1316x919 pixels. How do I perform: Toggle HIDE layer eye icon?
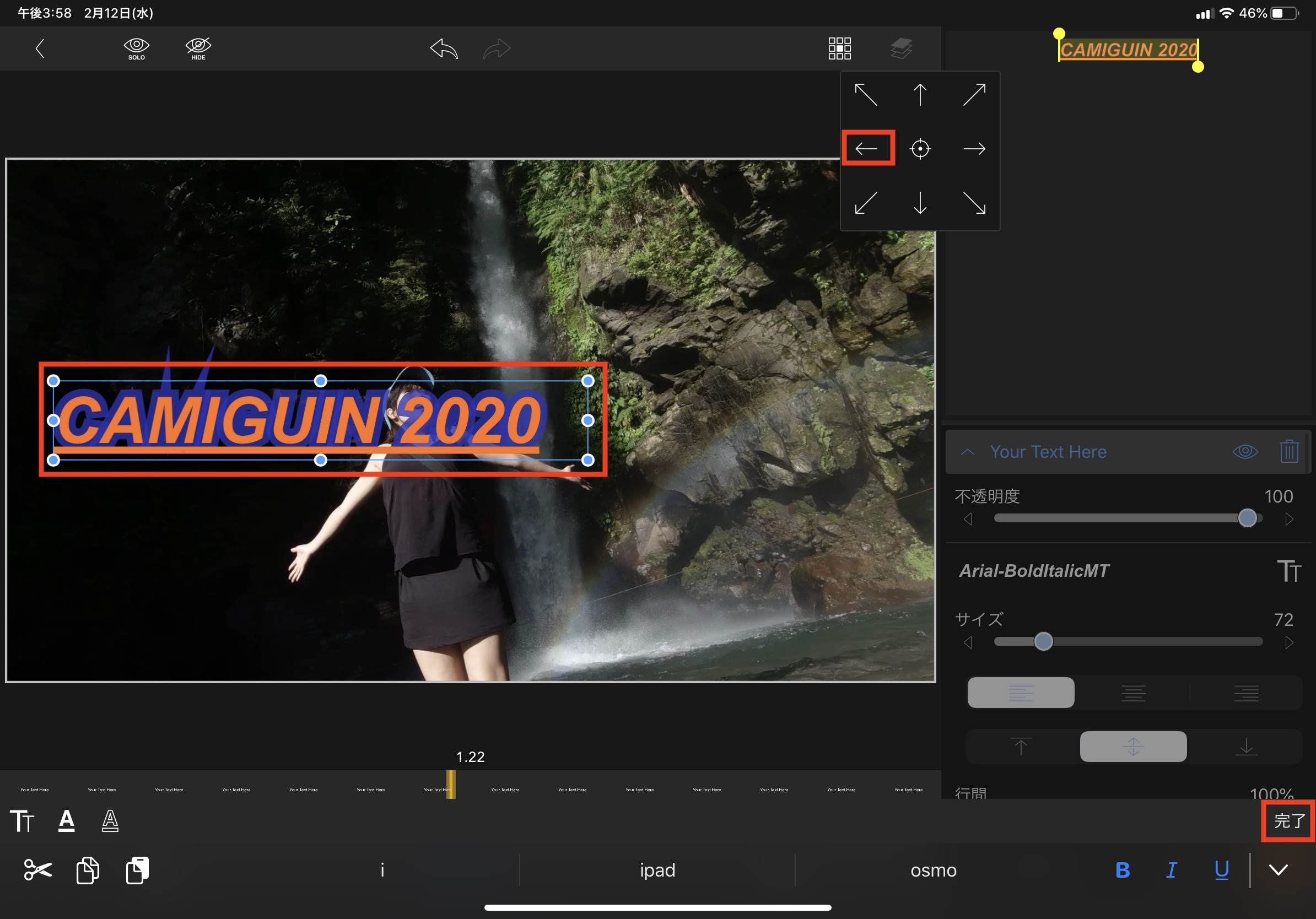pos(198,48)
